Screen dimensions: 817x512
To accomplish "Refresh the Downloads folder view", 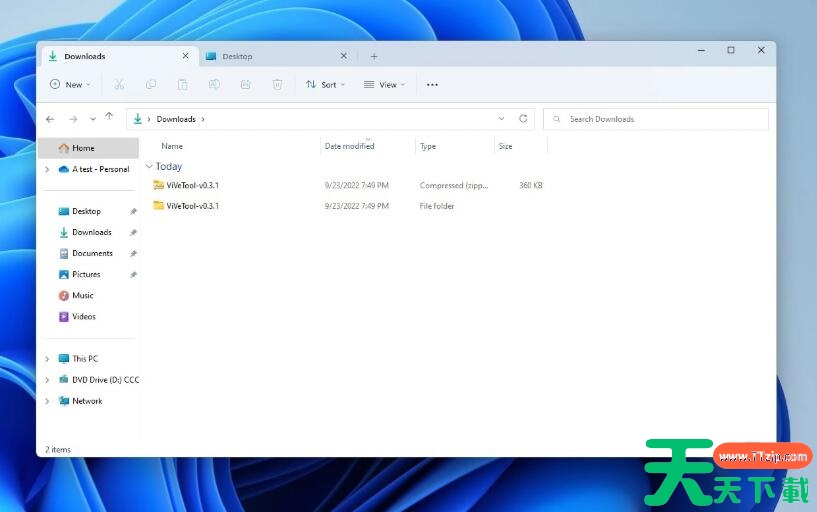I will click(x=523, y=119).
